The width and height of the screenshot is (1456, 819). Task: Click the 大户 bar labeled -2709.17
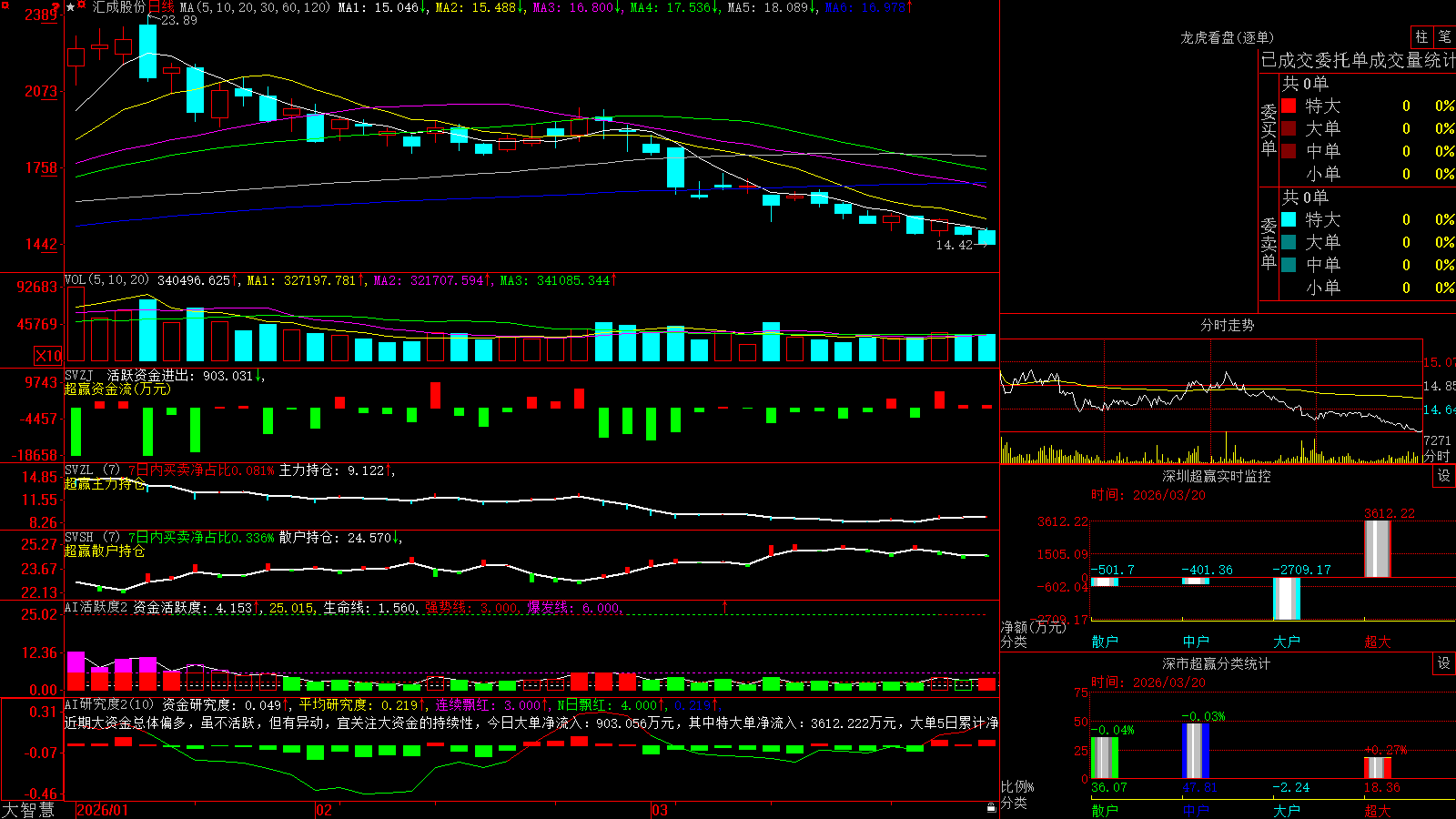[1286, 599]
